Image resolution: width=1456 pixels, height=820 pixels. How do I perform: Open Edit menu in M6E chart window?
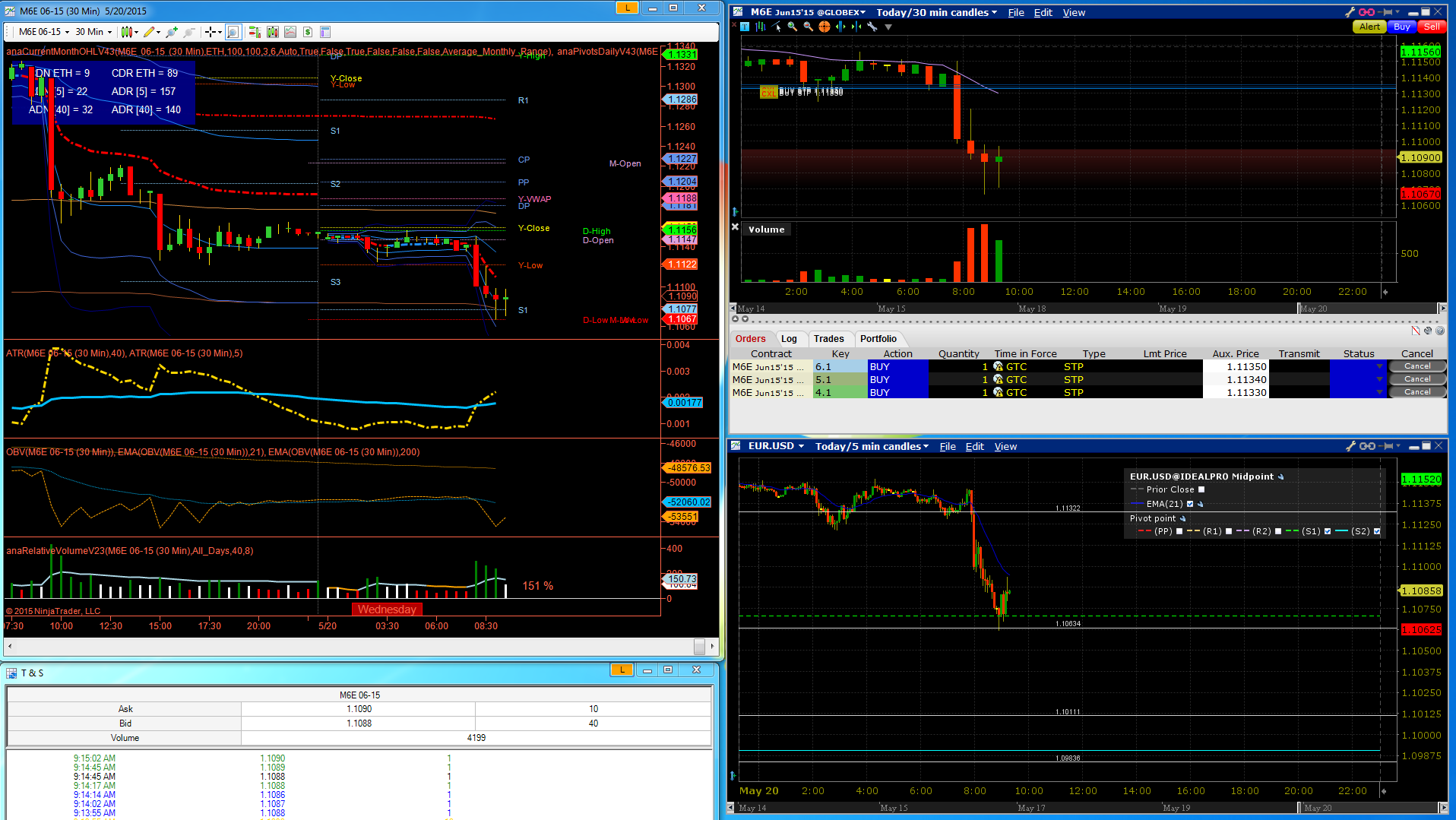pyautogui.click(x=1043, y=12)
